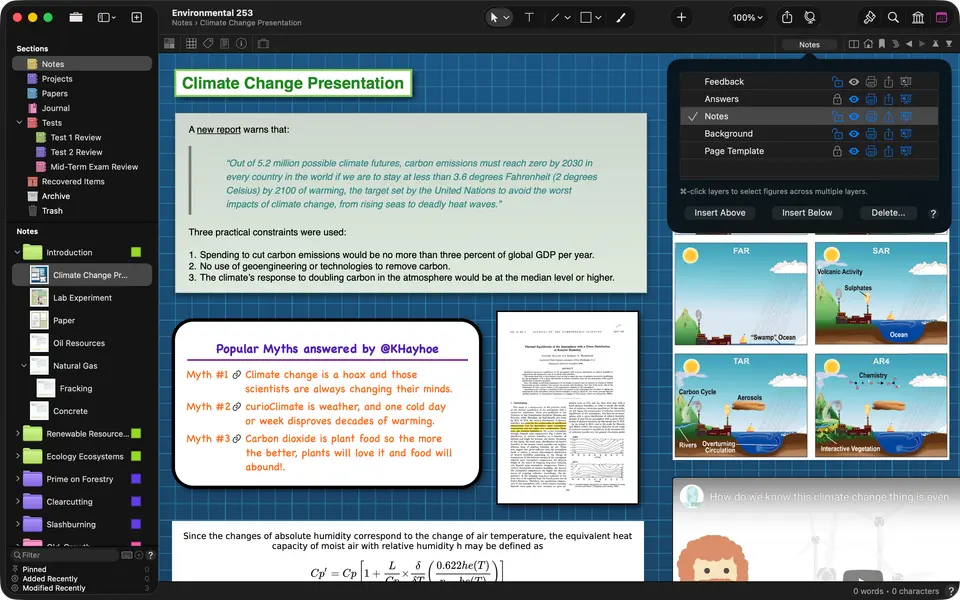The width and height of the screenshot is (960, 600).
Task: Expand the Ecology Ecosystems folder
Action: (17, 456)
